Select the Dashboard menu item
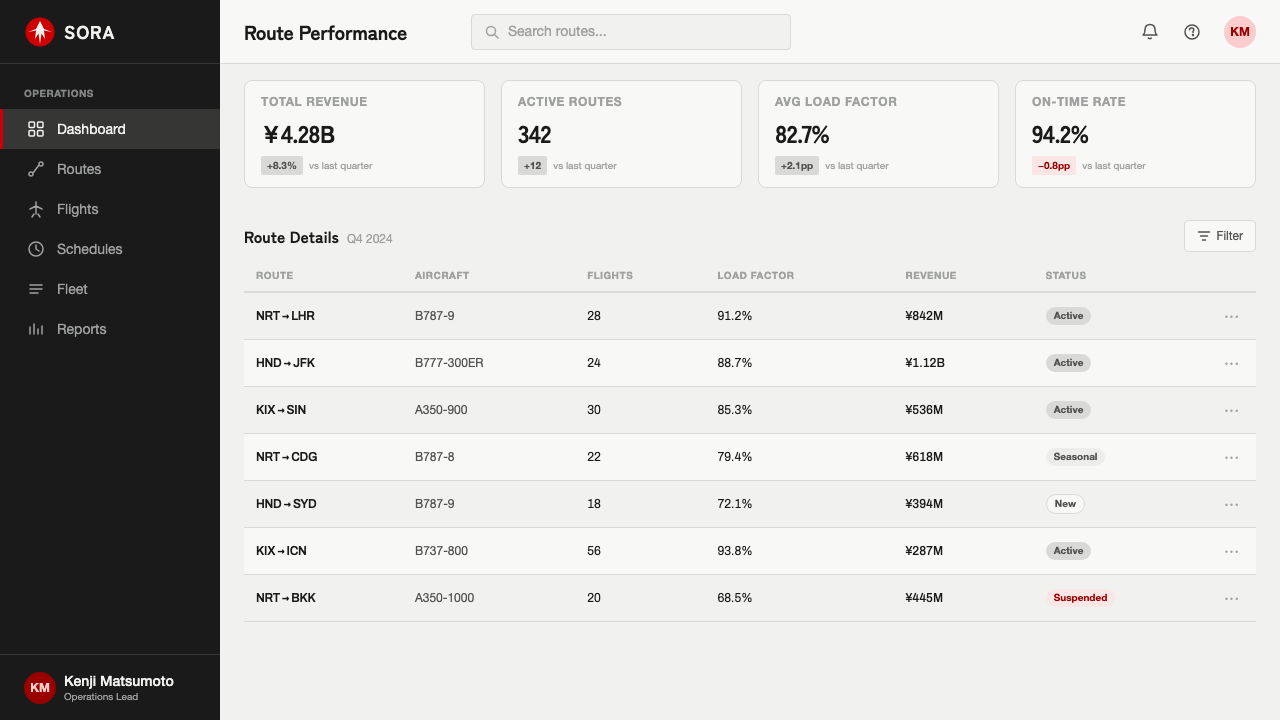 coord(110,129)
